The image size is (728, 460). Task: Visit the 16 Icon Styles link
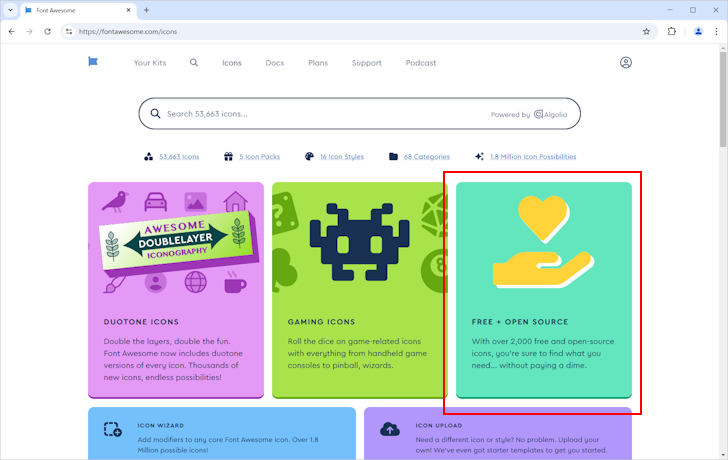tap(341, 157)
